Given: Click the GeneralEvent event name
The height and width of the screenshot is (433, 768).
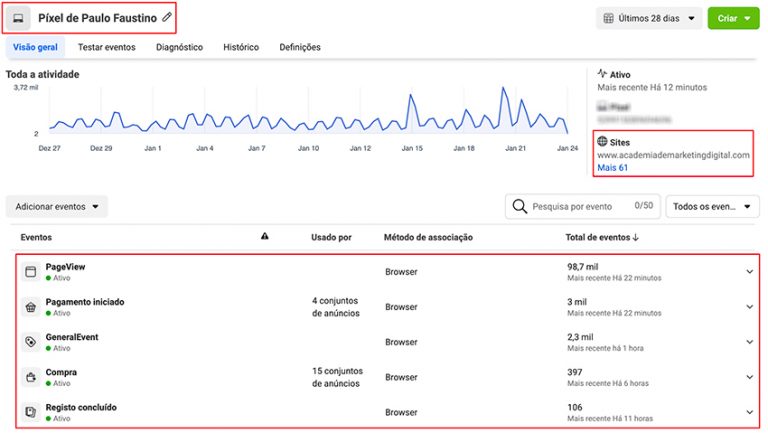Looking at the screenshot, I should 72,337.
